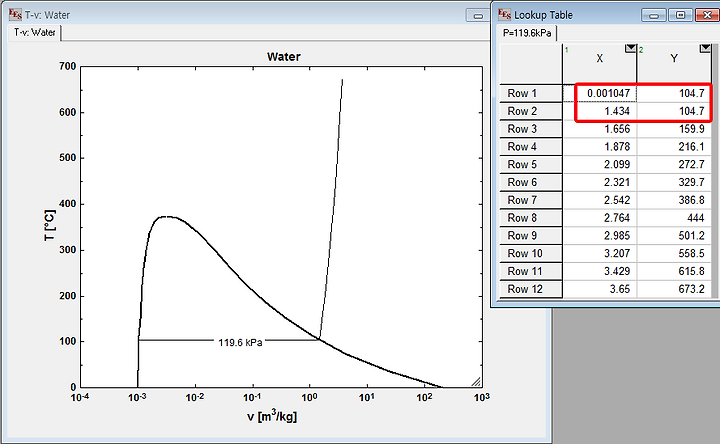Click cell with value 216.1
This screenshot has height=444, width=720.
(x=674, y=147)
